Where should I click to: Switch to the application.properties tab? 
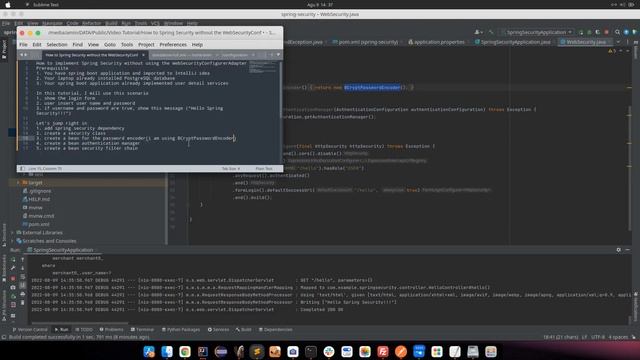[436, 42]
